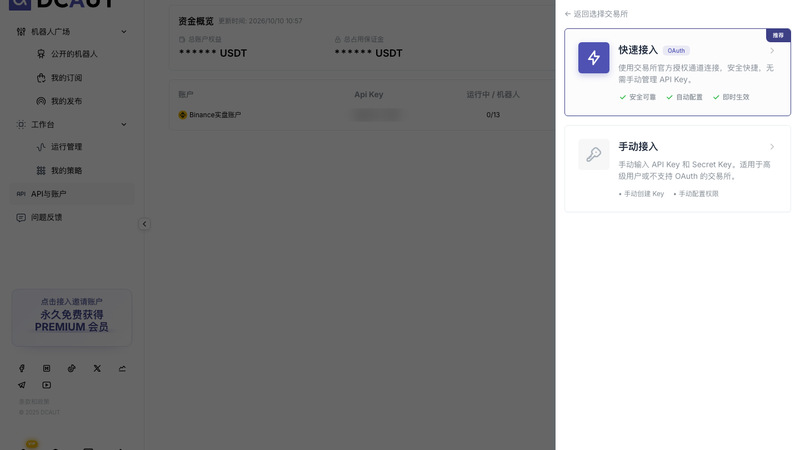The image size is (800, 450).
Task: Collapse the 机器人广场 menu chevron
Action: coord(123,32)
